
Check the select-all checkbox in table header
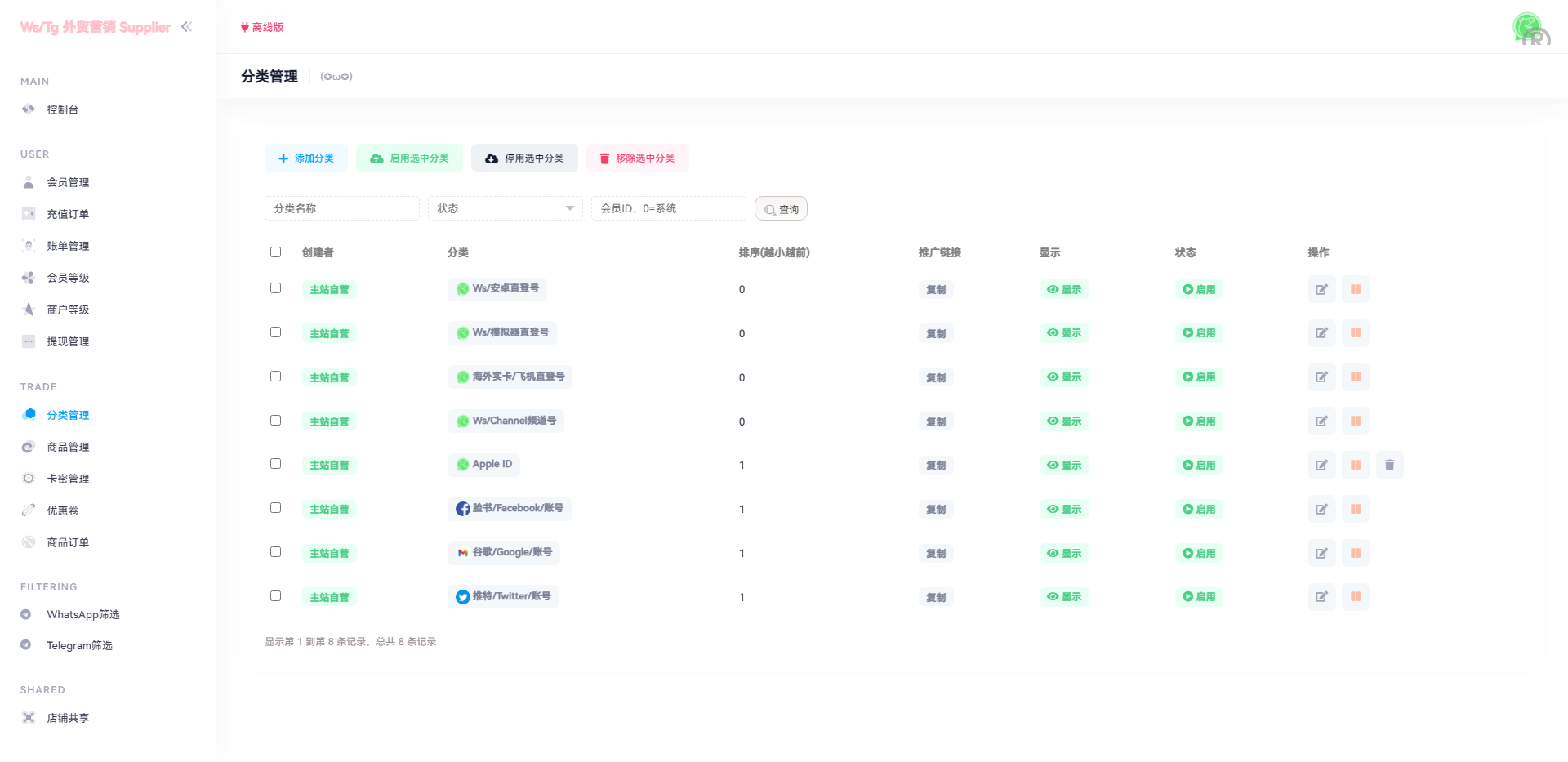click(275, 252)
